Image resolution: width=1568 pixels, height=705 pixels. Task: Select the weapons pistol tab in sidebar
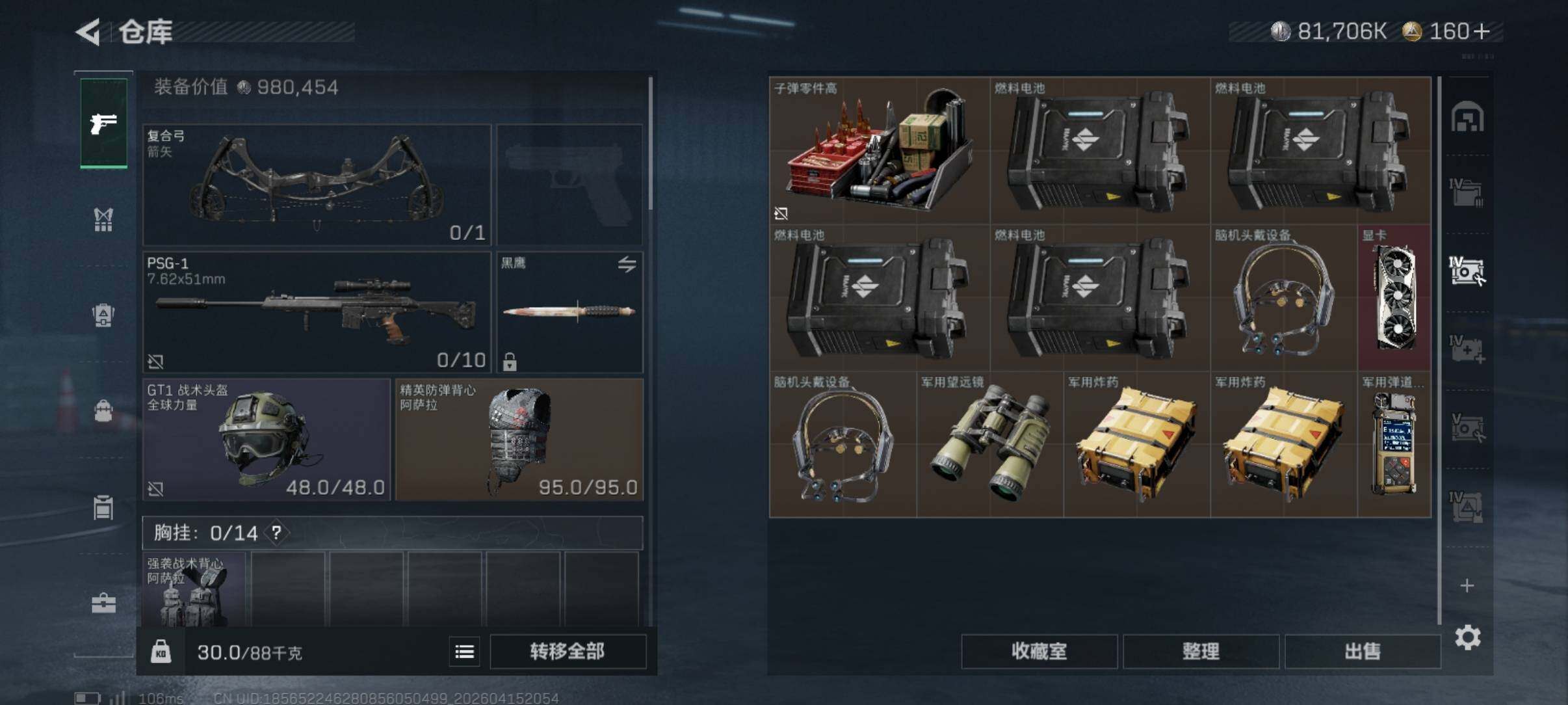[x=103, y=123]
